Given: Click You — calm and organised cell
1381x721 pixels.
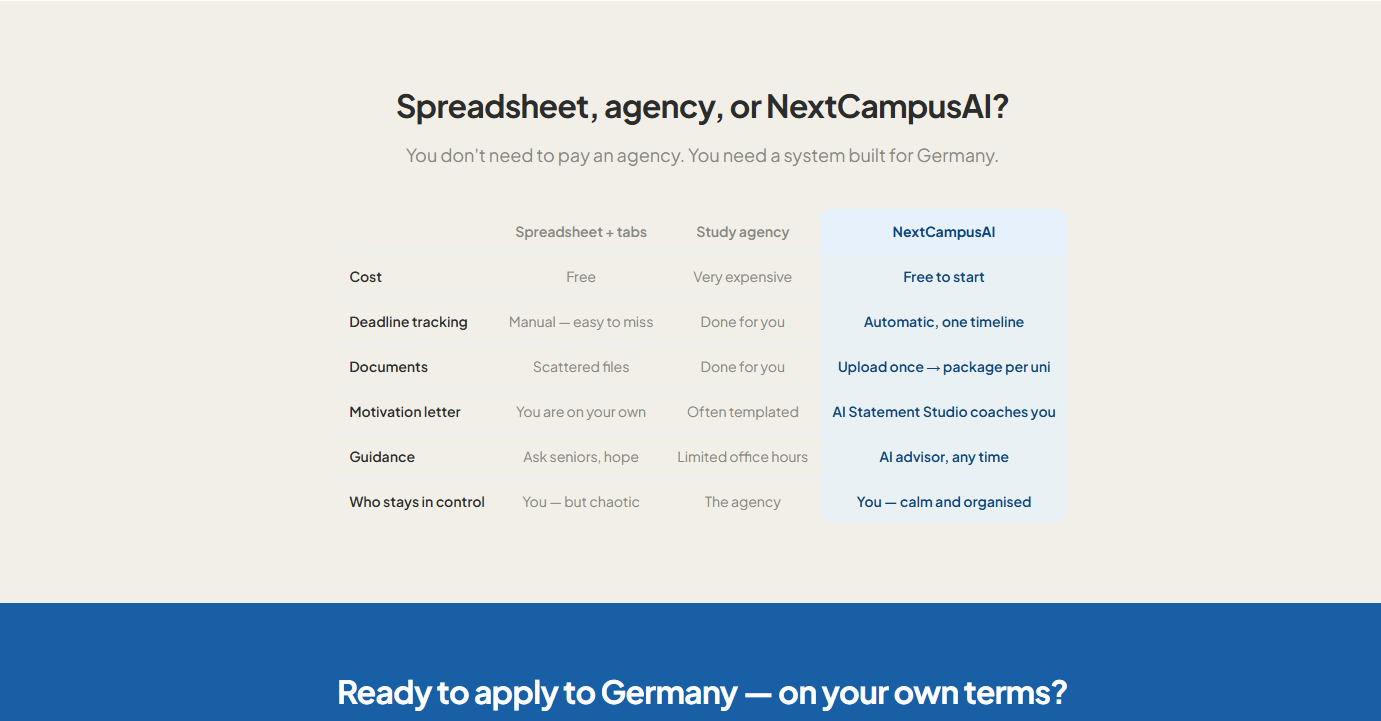Looking at the screenshot, I should pyautogui.click(x=944, y=502).
